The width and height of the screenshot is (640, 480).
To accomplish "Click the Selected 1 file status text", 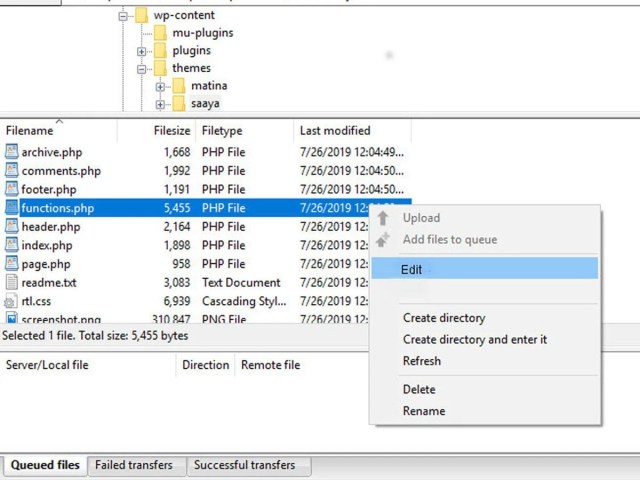I will [95, 336].
